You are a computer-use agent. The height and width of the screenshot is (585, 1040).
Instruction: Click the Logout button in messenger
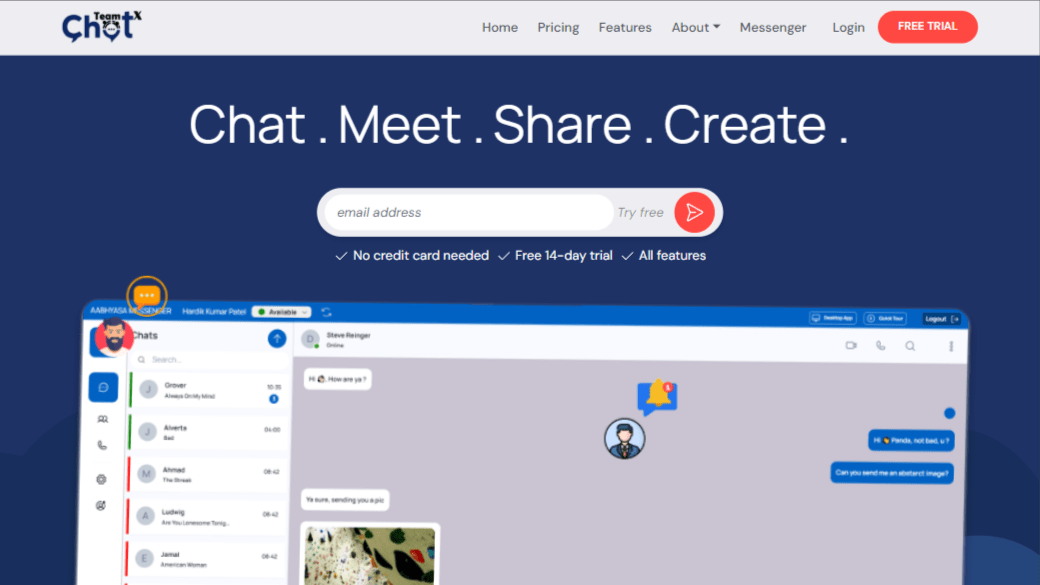[941, 318]
